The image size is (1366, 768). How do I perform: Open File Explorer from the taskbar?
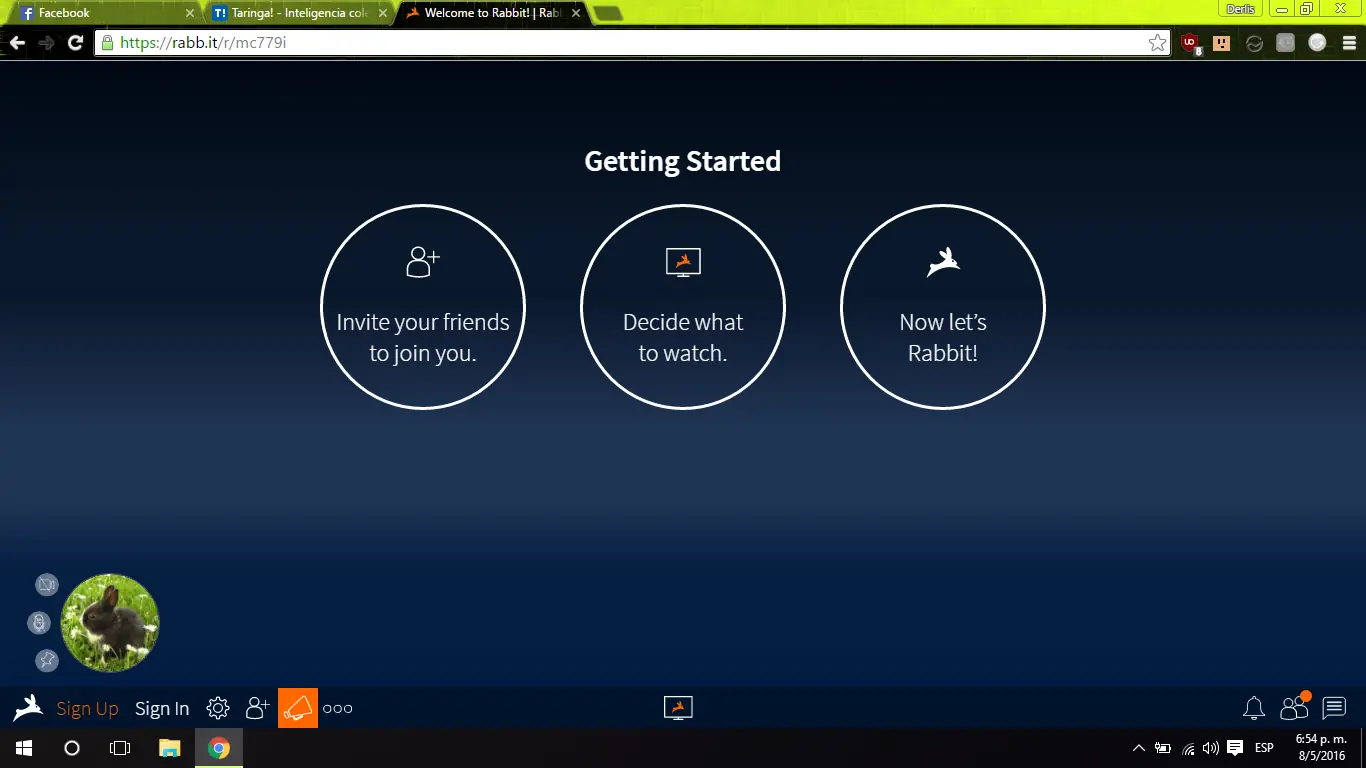click(x=170, y=748)
